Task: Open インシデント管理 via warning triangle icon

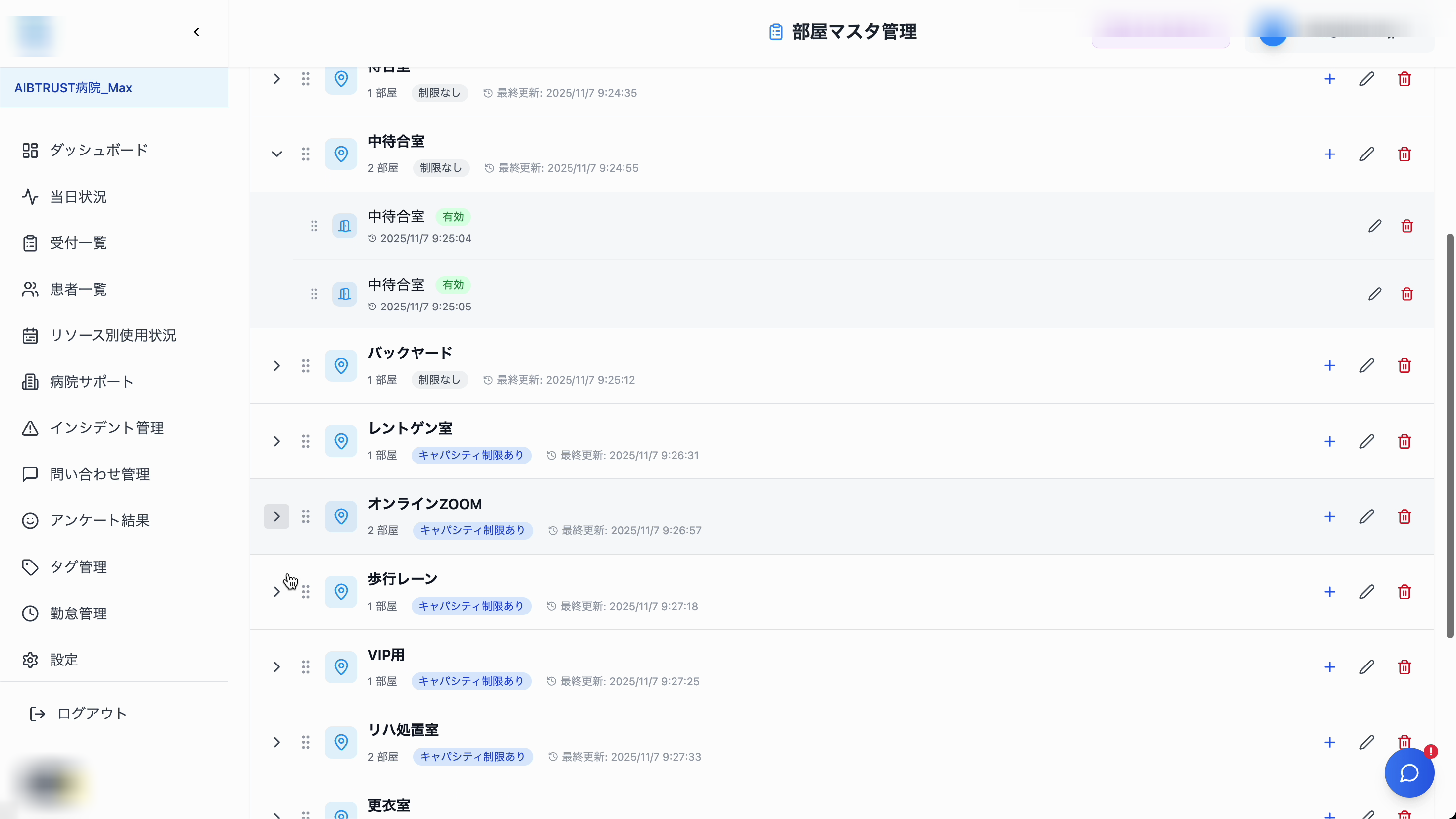Action: pyautogui.click(x=30, y=428)
